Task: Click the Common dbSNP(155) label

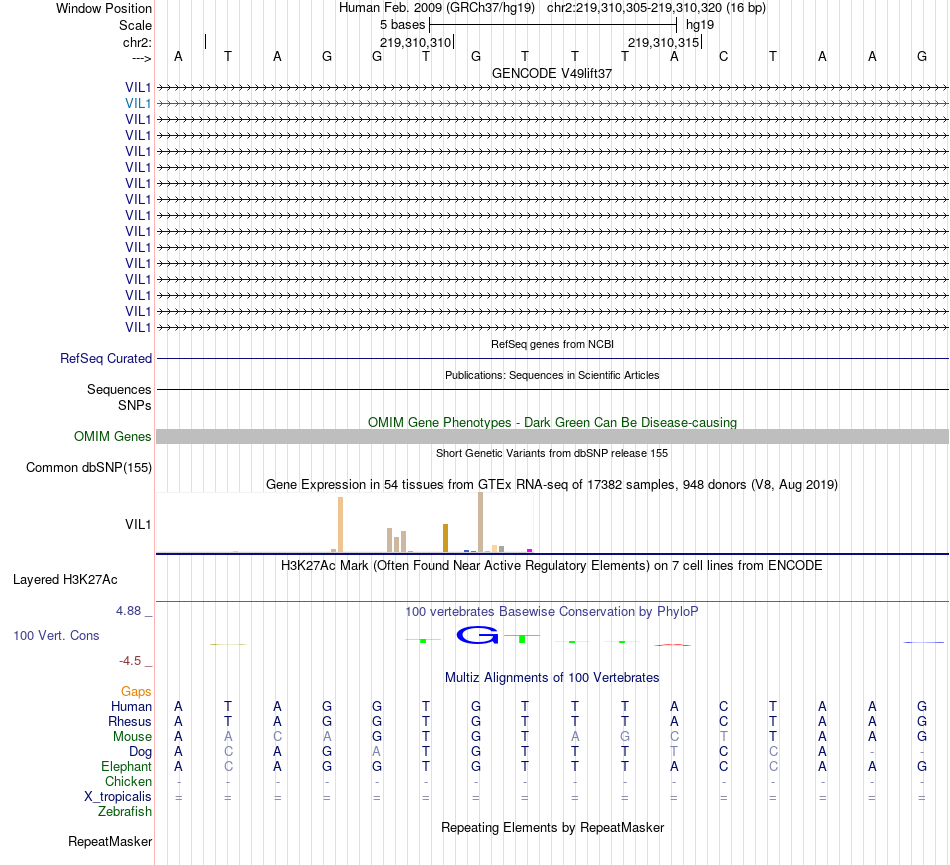Action: point(89,468)
